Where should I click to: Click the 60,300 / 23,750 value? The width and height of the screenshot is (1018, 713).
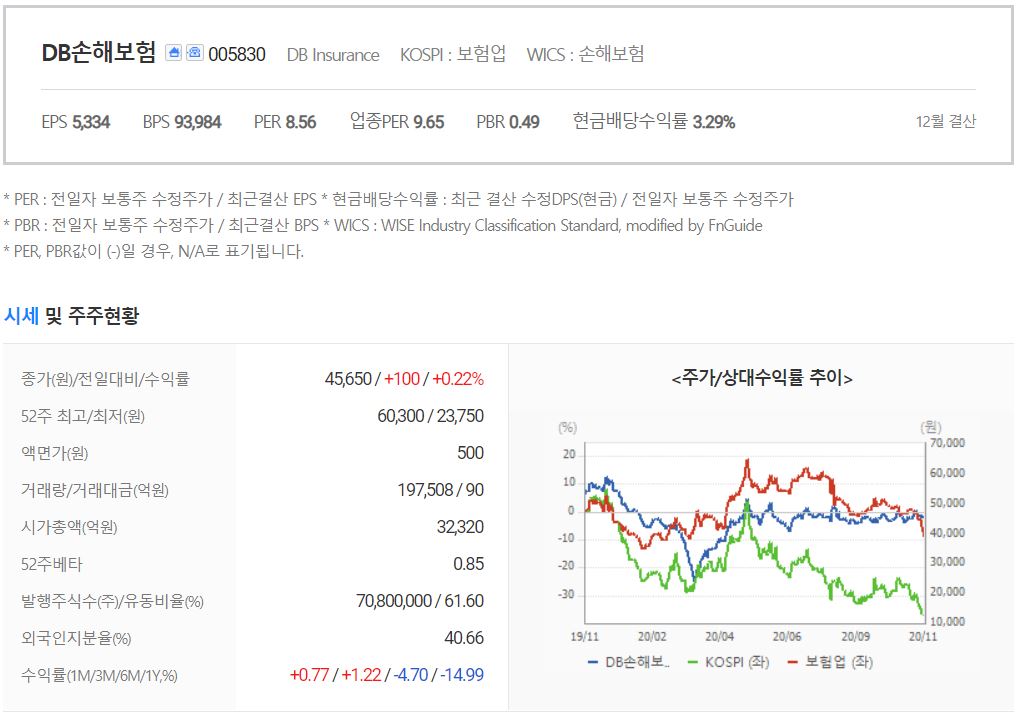(430, 416)
